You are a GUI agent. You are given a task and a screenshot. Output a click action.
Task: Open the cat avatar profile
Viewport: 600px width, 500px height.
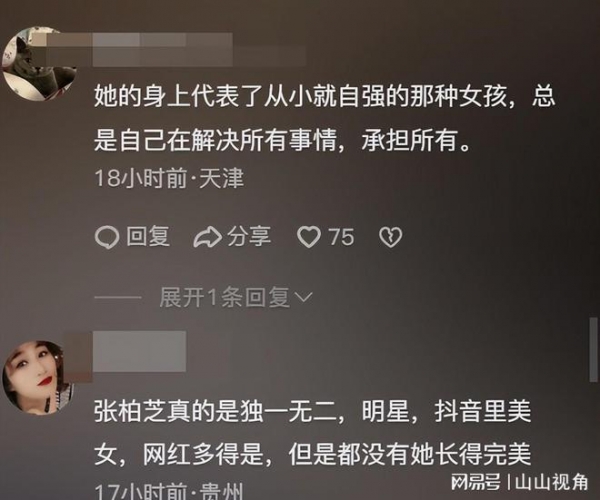[x=38, y=64]
